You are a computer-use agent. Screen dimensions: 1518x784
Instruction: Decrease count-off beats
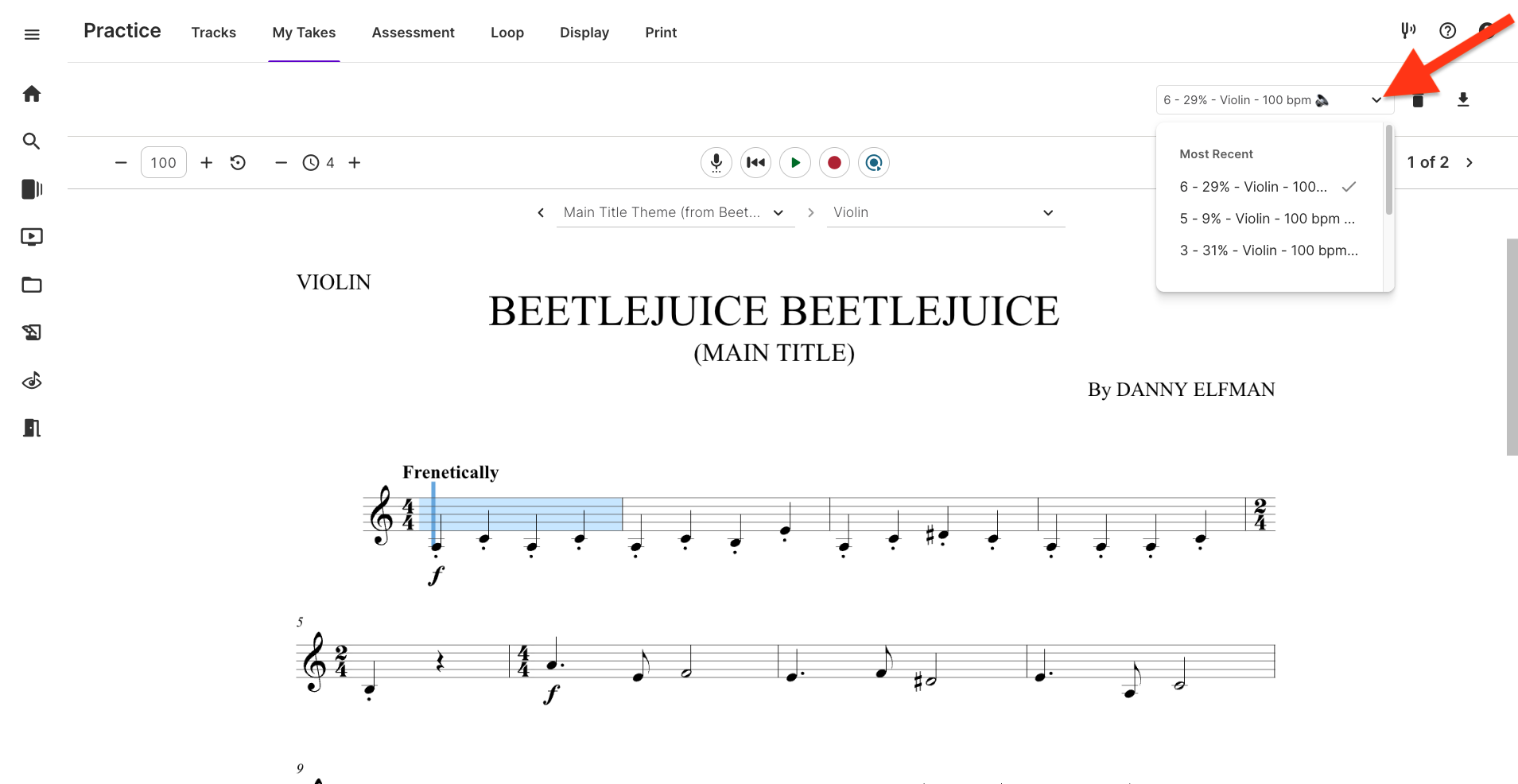click(281, 162)
